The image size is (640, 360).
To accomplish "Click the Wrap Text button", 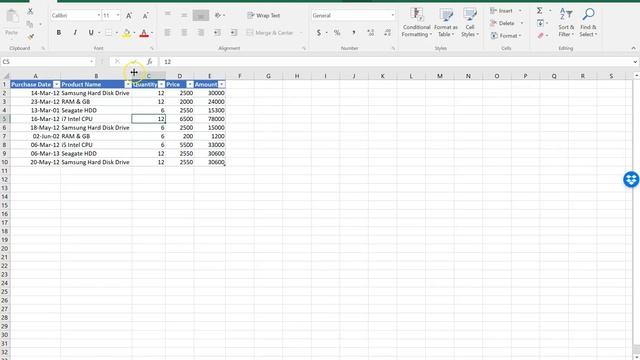I will click(264, 16).
